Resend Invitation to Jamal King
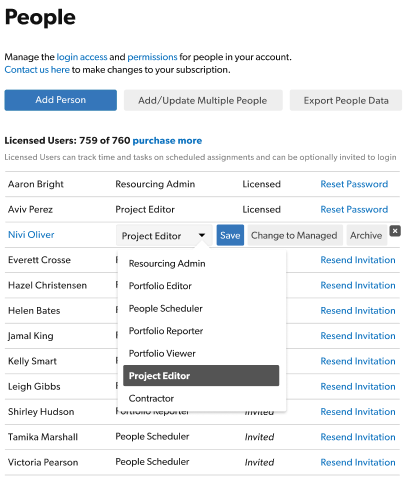This screenshot has height=485, width=408. click(358, 336)
